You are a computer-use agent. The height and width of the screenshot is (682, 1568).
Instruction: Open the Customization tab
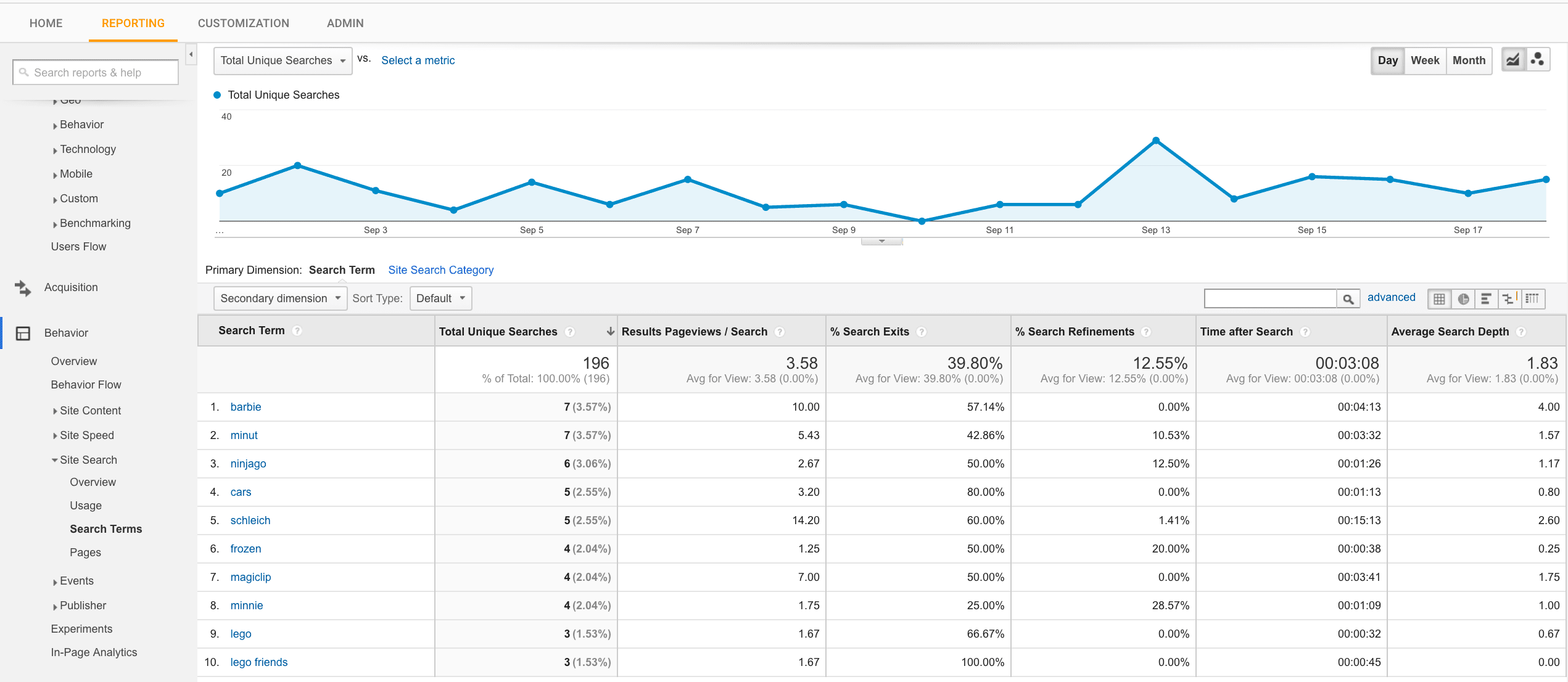click(x=243, y=23)
